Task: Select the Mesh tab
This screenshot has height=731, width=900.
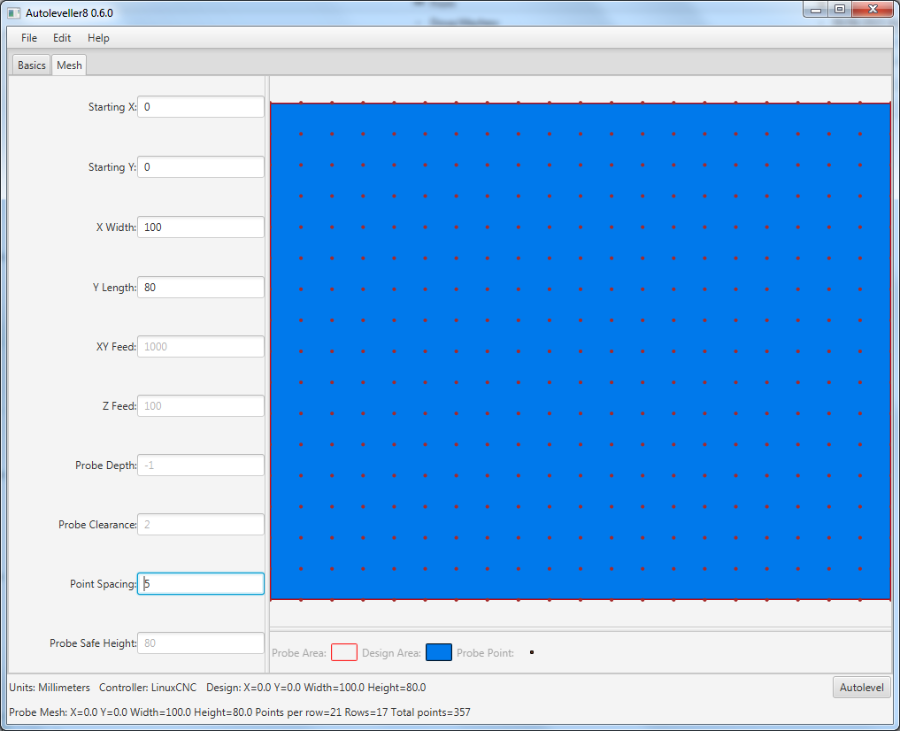Action: pos(69,65)
